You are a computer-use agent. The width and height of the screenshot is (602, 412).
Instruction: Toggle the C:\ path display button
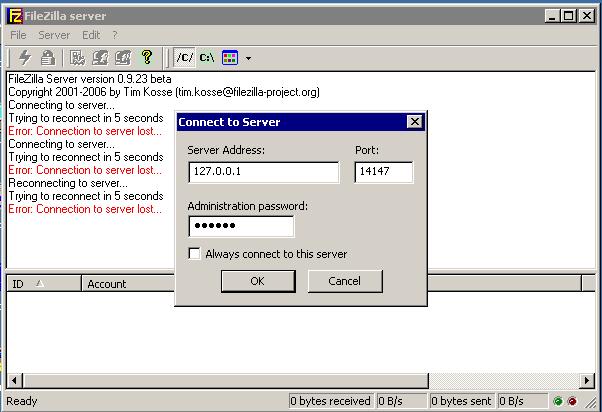click(207, 58)
